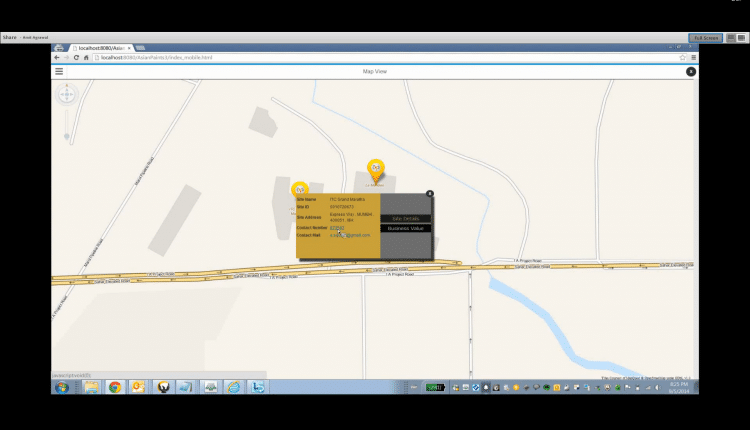Open the hamburger menu in app header
750x430 pixels.
(59, 71)
